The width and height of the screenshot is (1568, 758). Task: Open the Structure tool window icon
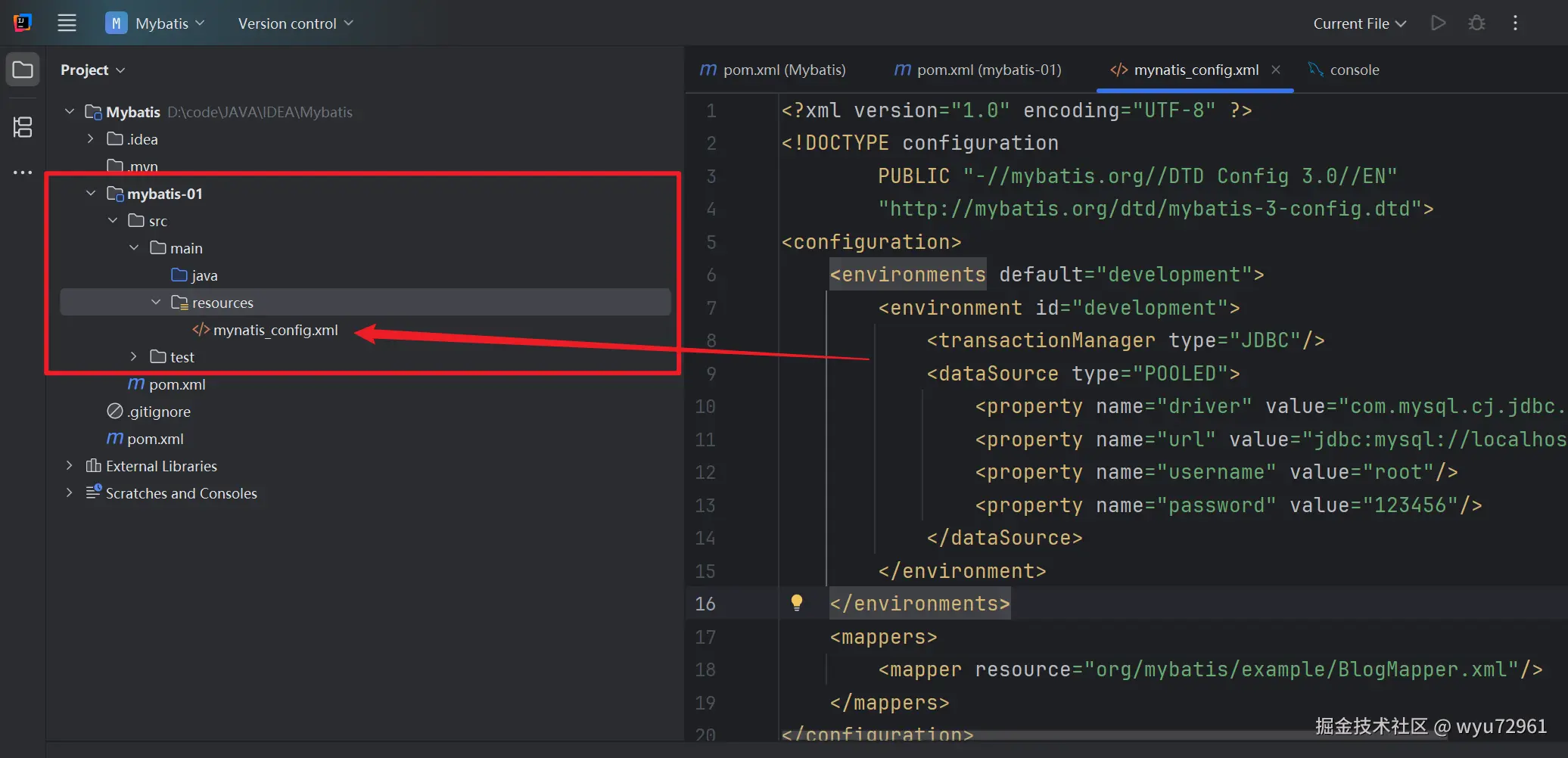point(23,126)
